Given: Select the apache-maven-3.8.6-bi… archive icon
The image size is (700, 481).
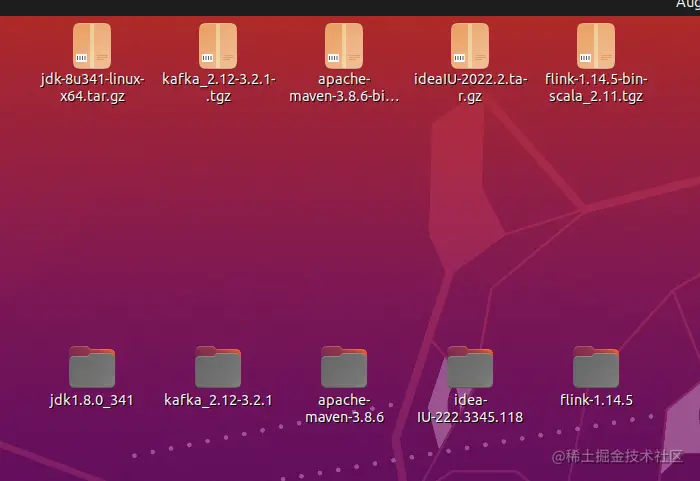Looking at the screenshot, I should point(344,46).
